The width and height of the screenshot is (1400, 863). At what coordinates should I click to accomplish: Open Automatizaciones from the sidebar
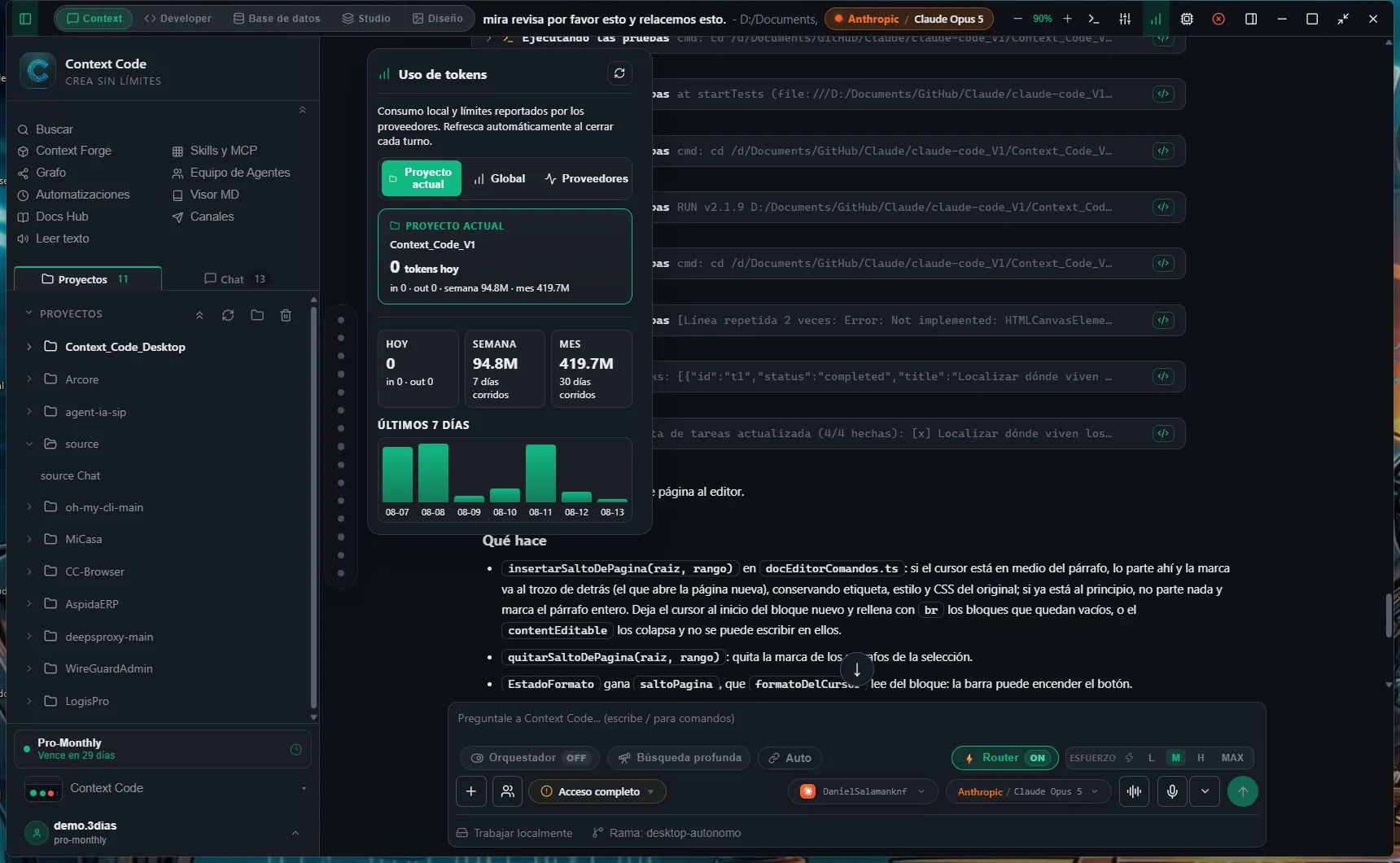pos(73,195)
